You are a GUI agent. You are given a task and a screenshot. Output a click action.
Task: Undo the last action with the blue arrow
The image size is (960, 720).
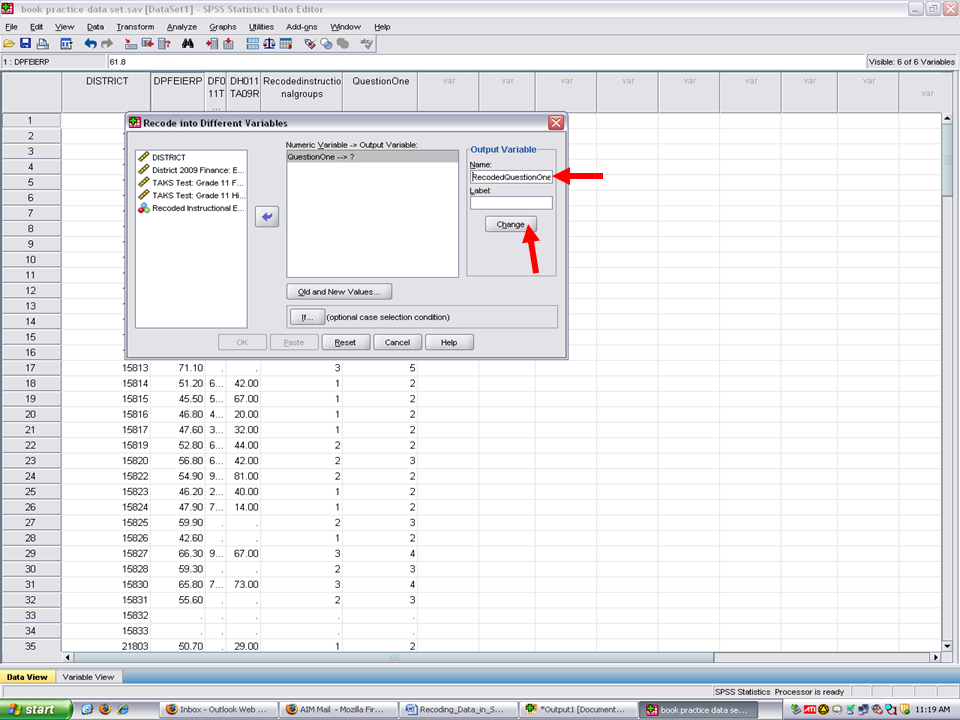(x=91, y=44)
